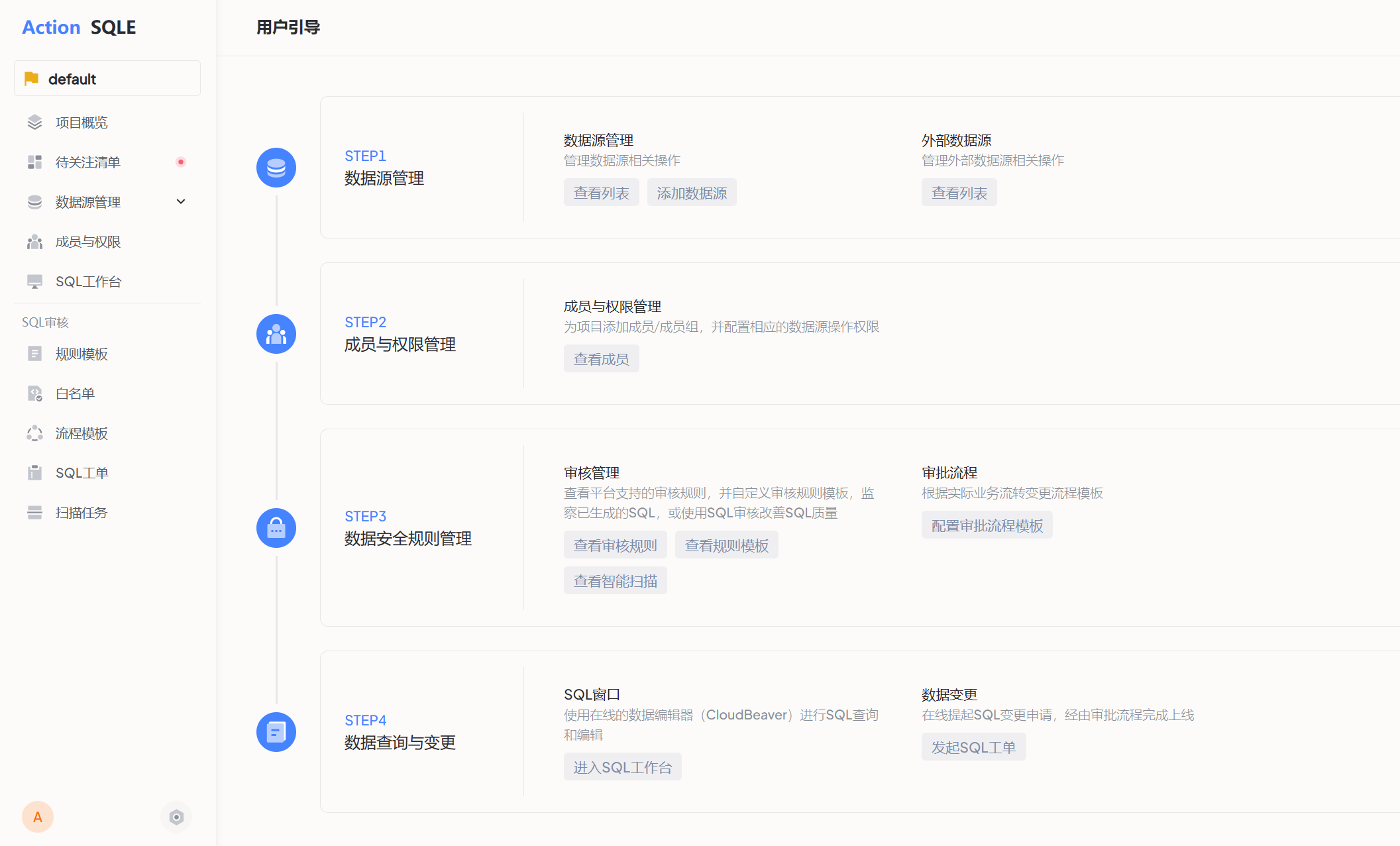Expand the 数据源管理 sidebar chevron
Screen dimensions: 1400x846
pos(181,202)
